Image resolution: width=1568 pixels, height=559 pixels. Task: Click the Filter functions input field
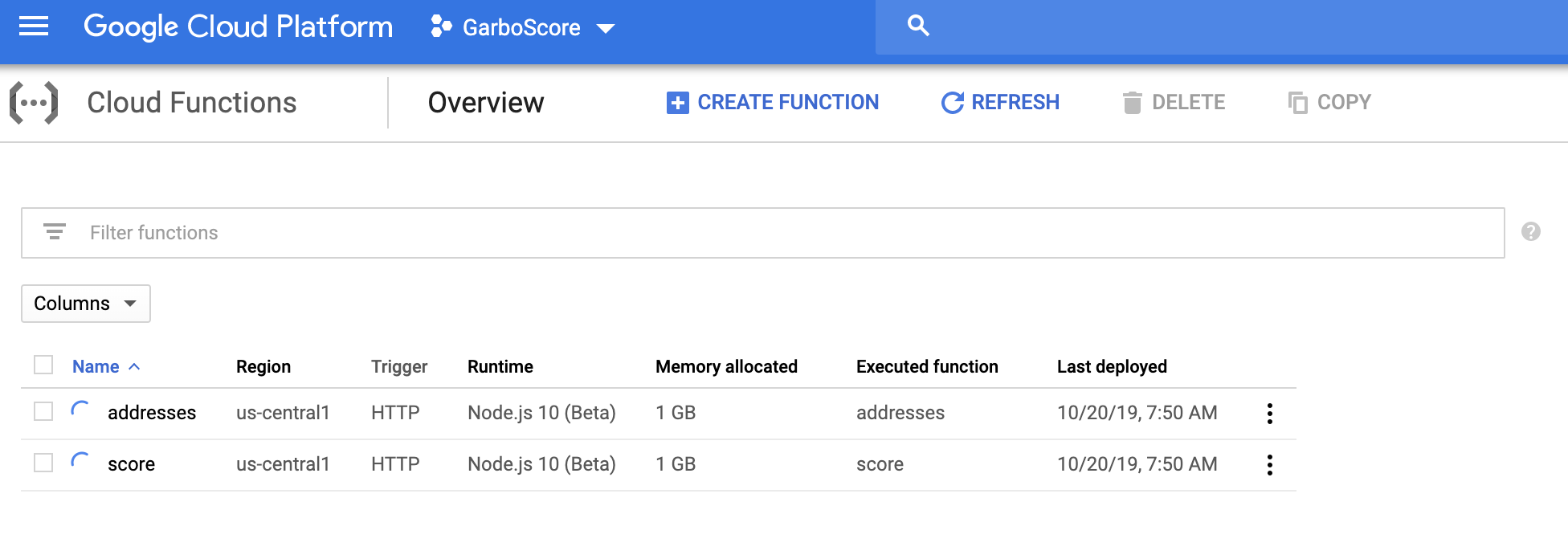787,233
